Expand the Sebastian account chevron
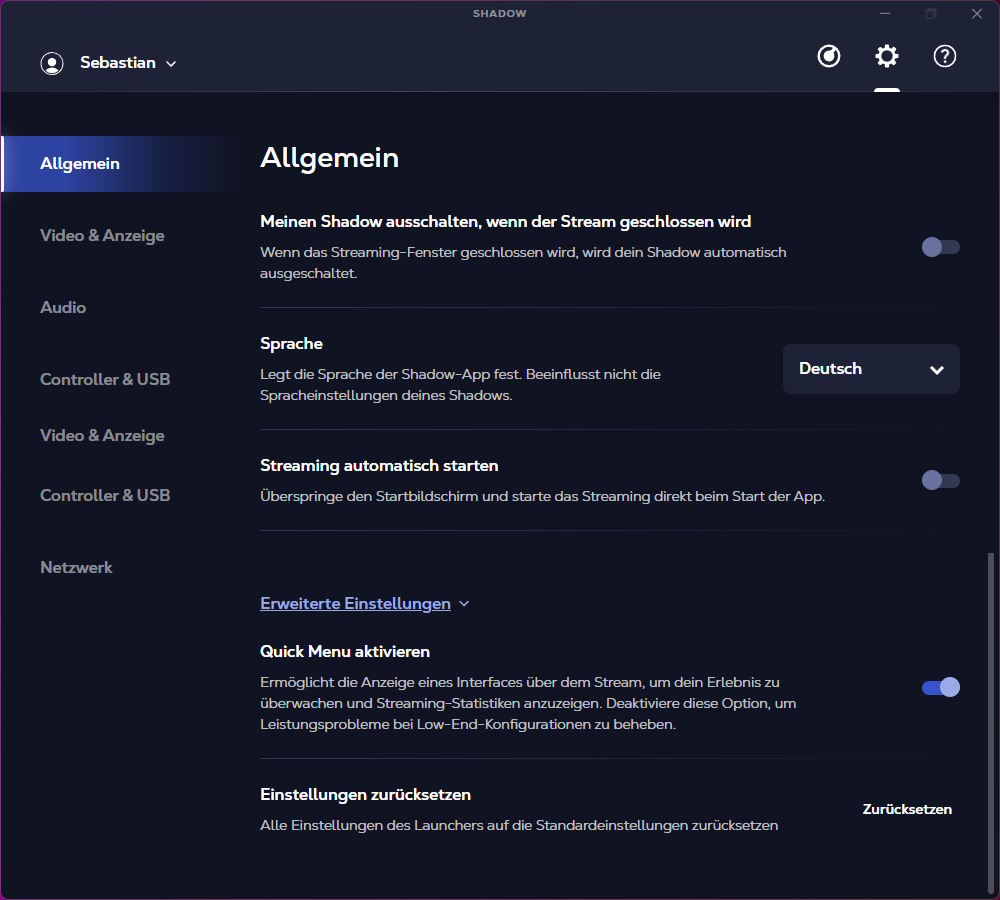Image resolution: width=1000 pixels, height=900 pixels. click(x=171, y=64)
